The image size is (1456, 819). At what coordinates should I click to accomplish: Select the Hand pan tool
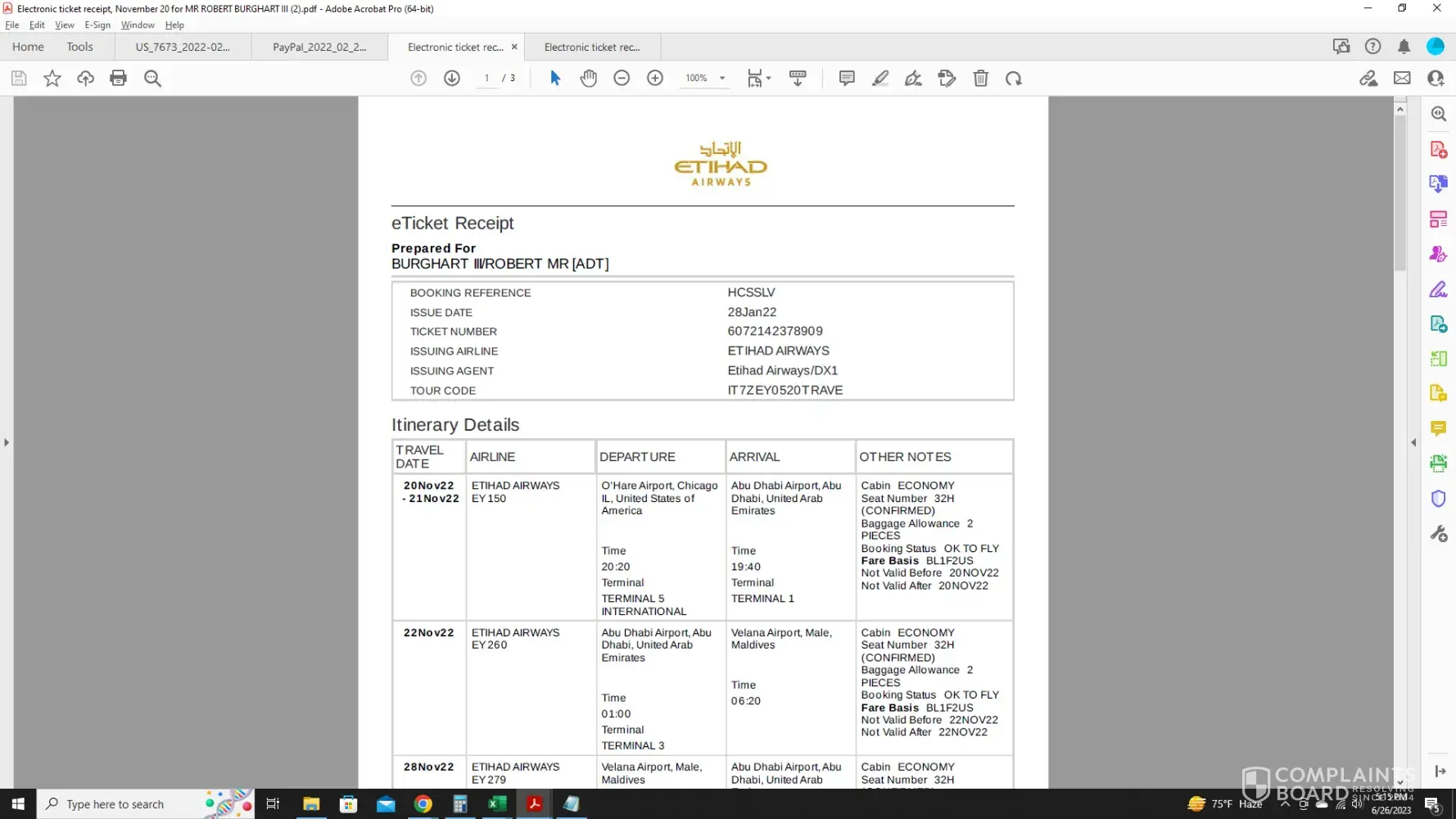tap(588, 79)
